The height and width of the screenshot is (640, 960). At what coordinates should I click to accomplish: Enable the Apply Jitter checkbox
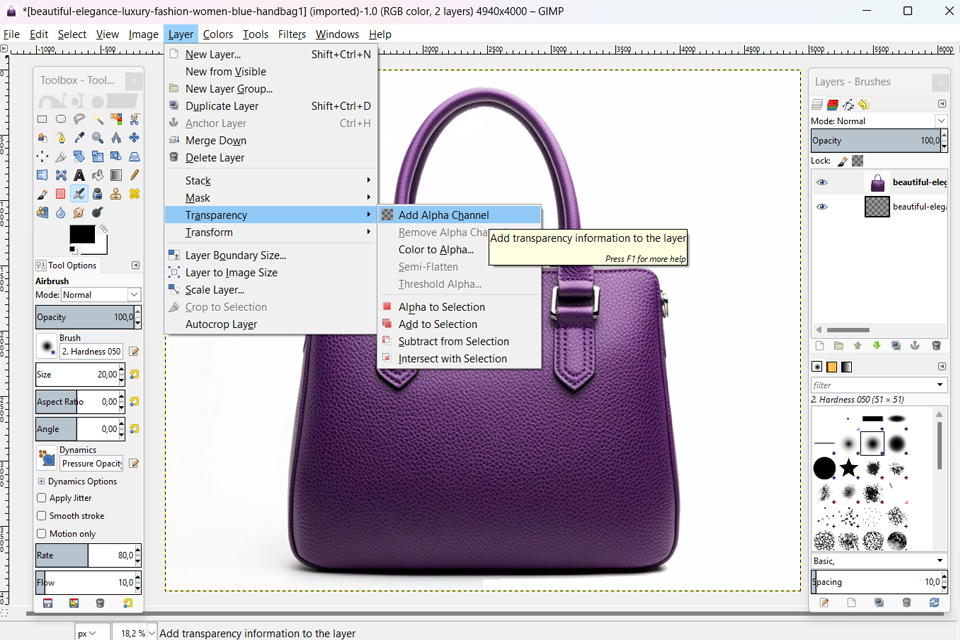click(x=42, y=498)
